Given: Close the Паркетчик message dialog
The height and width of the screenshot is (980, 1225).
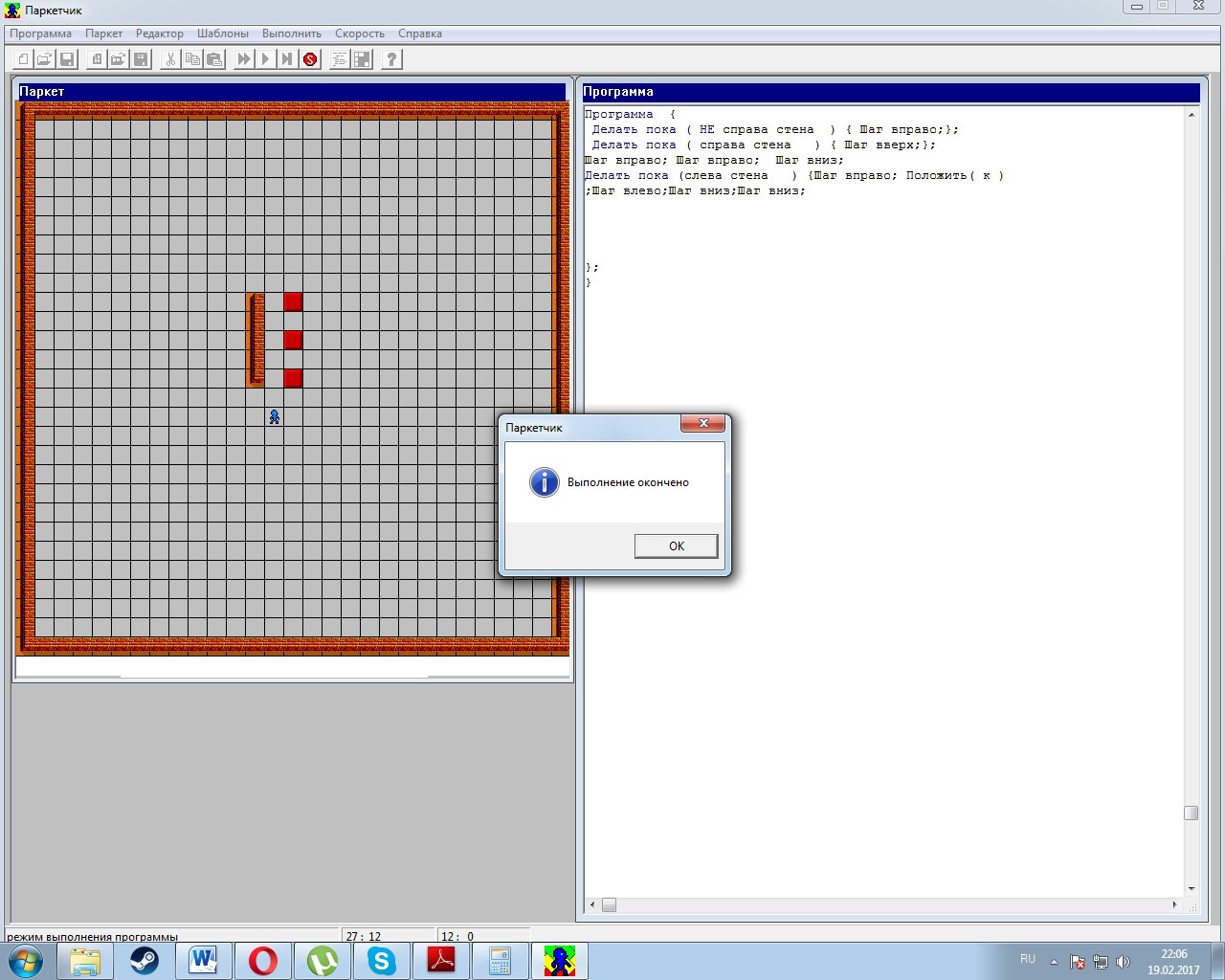Looking at the screenshot, I should 703,423.
